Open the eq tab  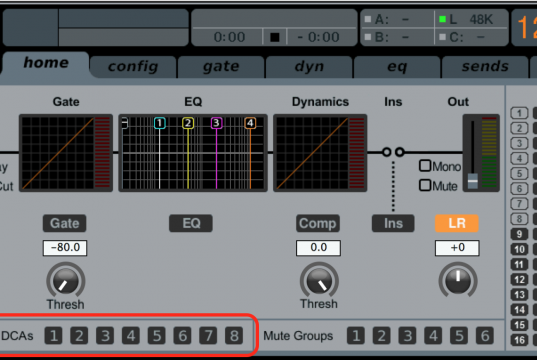pos(397,67)
